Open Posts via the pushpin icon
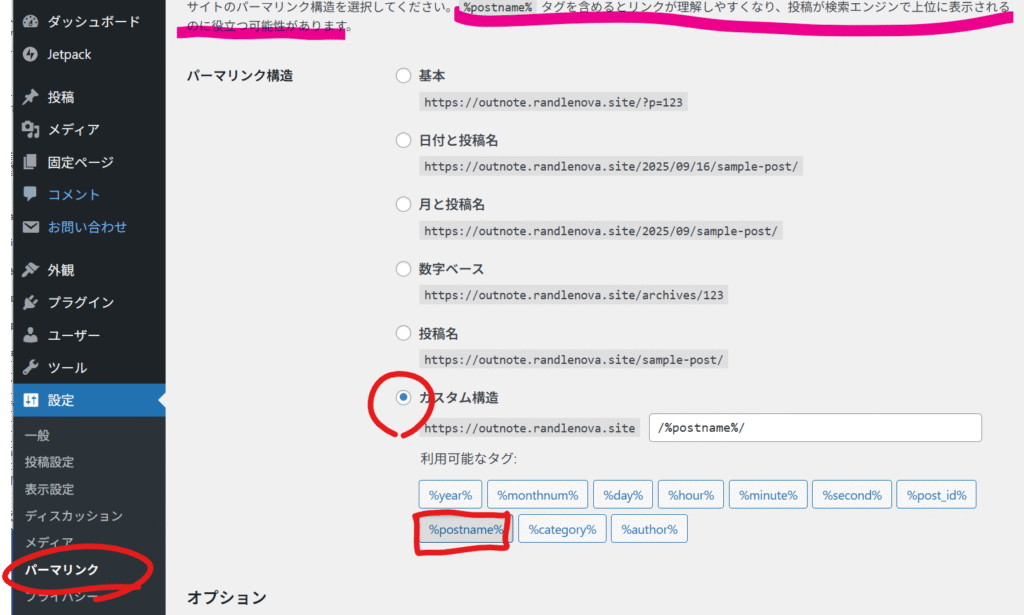The height and width of the screenshot is (615, 1024). pyautogui.click(x=31, y=97)
